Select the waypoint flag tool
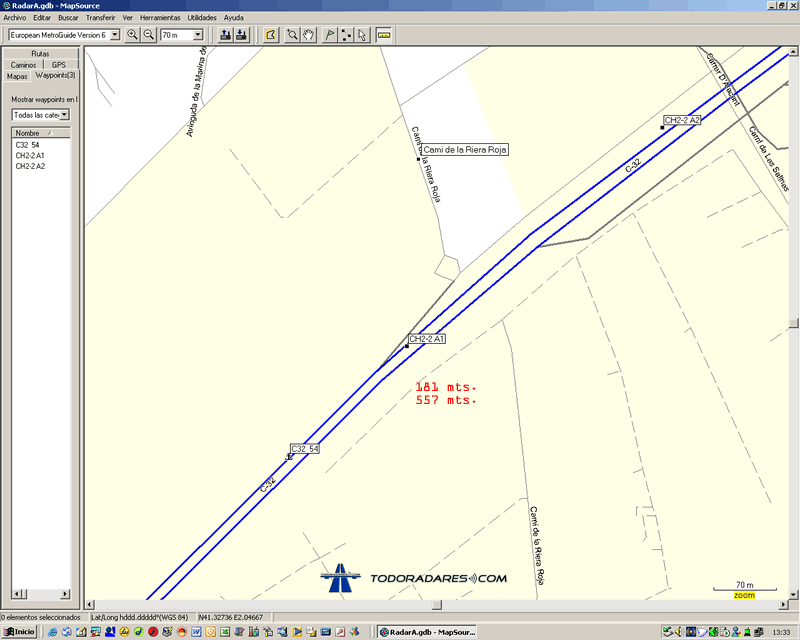800x640 pixels. coord(330,35)
